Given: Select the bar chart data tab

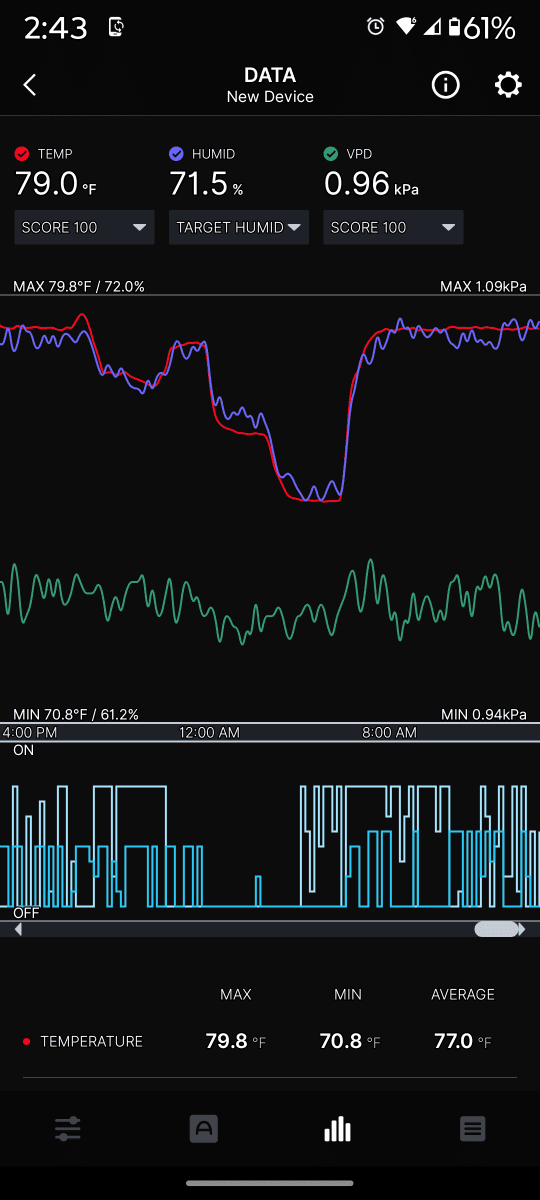Looking at the screenshot, I should pyautogui.click(x=338, y=1129).
